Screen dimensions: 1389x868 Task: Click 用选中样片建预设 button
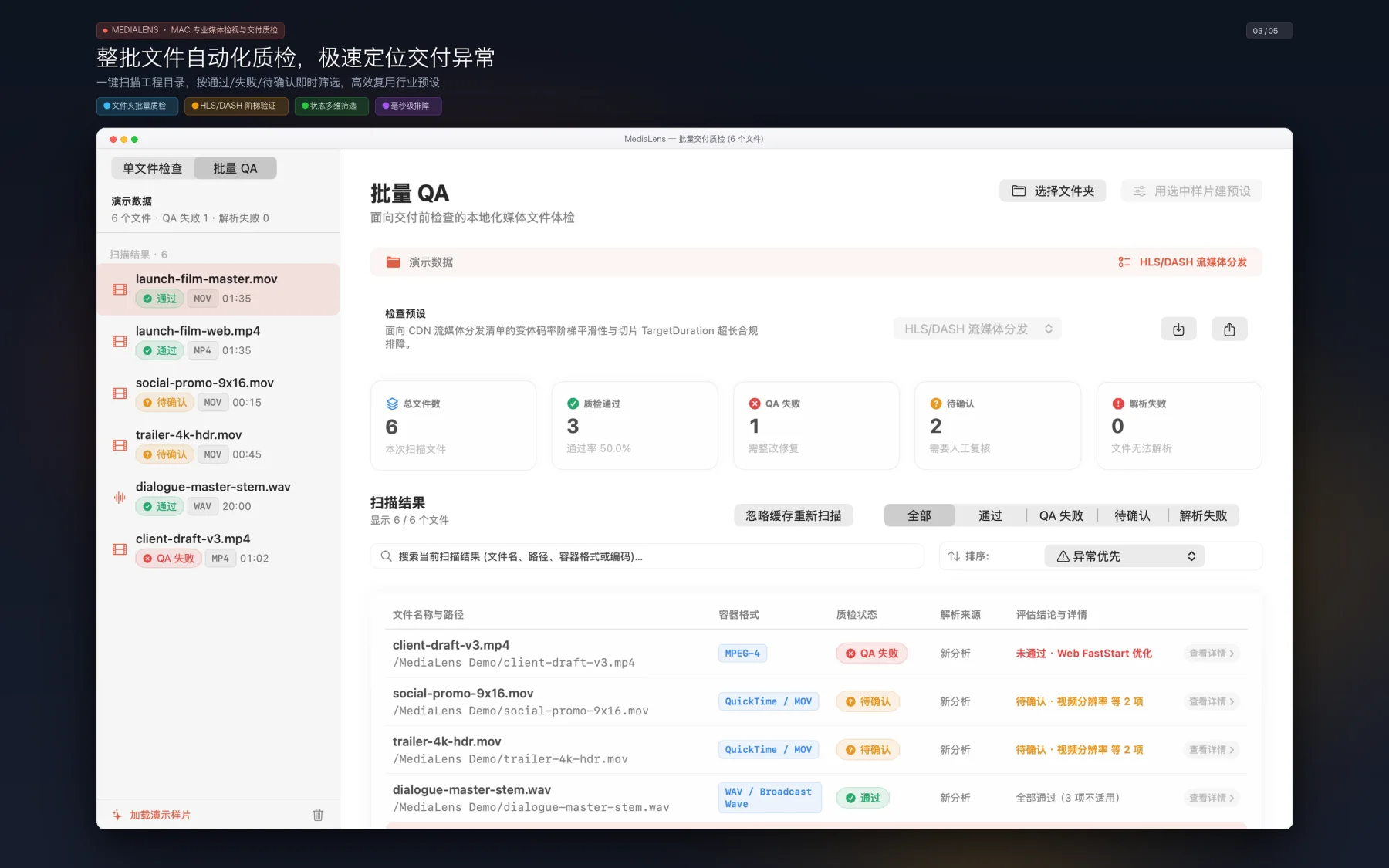click(1191, 191)
